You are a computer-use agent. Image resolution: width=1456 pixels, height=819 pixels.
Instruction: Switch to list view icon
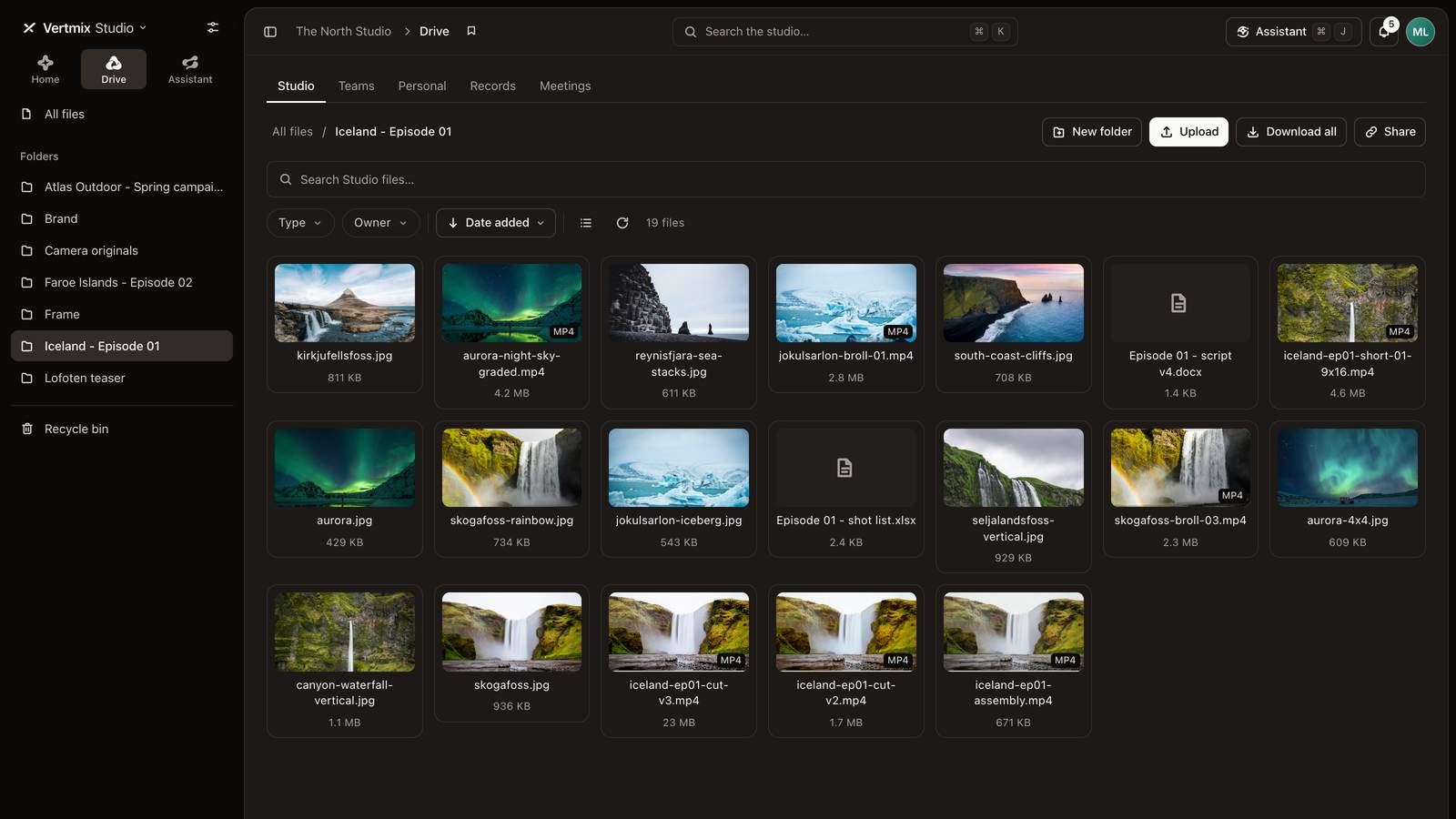(x=586, y=223)
